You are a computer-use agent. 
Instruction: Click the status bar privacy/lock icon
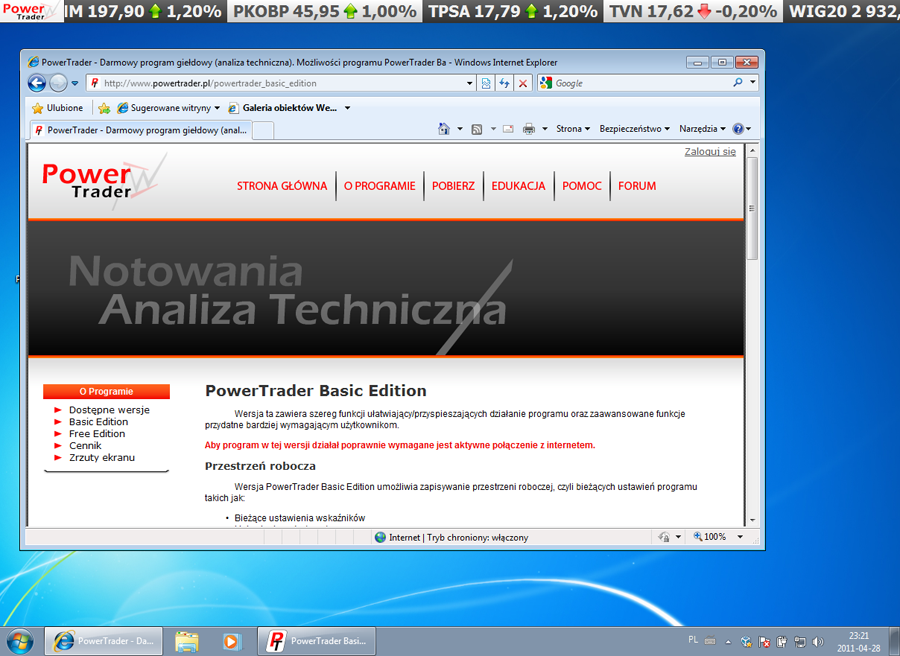coord(664,537)
